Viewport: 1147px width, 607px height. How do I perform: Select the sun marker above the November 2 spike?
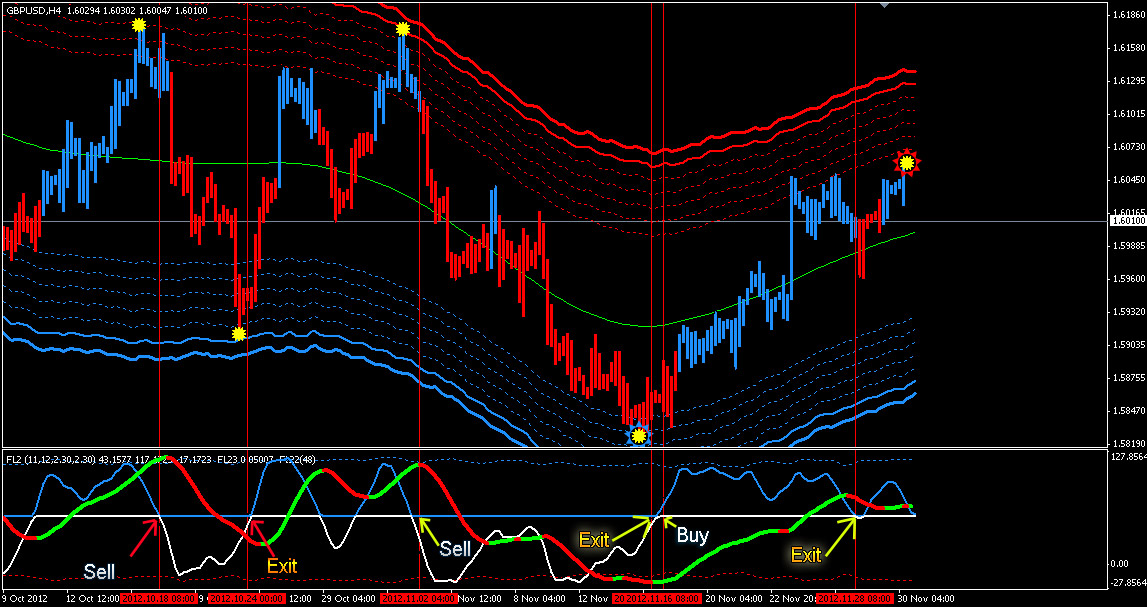tap(403, 29)
